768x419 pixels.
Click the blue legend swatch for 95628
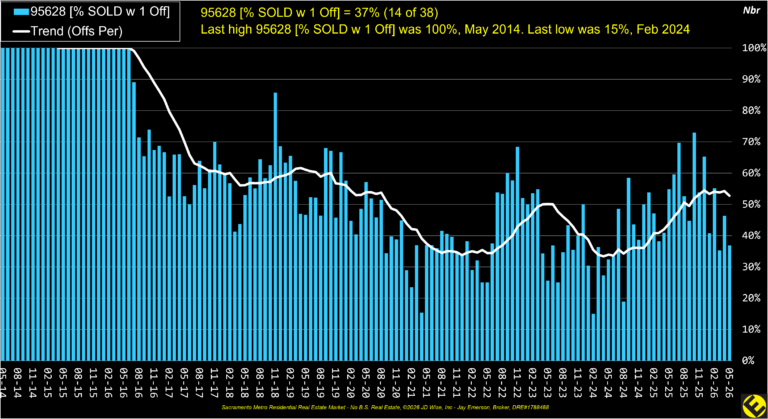click(21, 12)
